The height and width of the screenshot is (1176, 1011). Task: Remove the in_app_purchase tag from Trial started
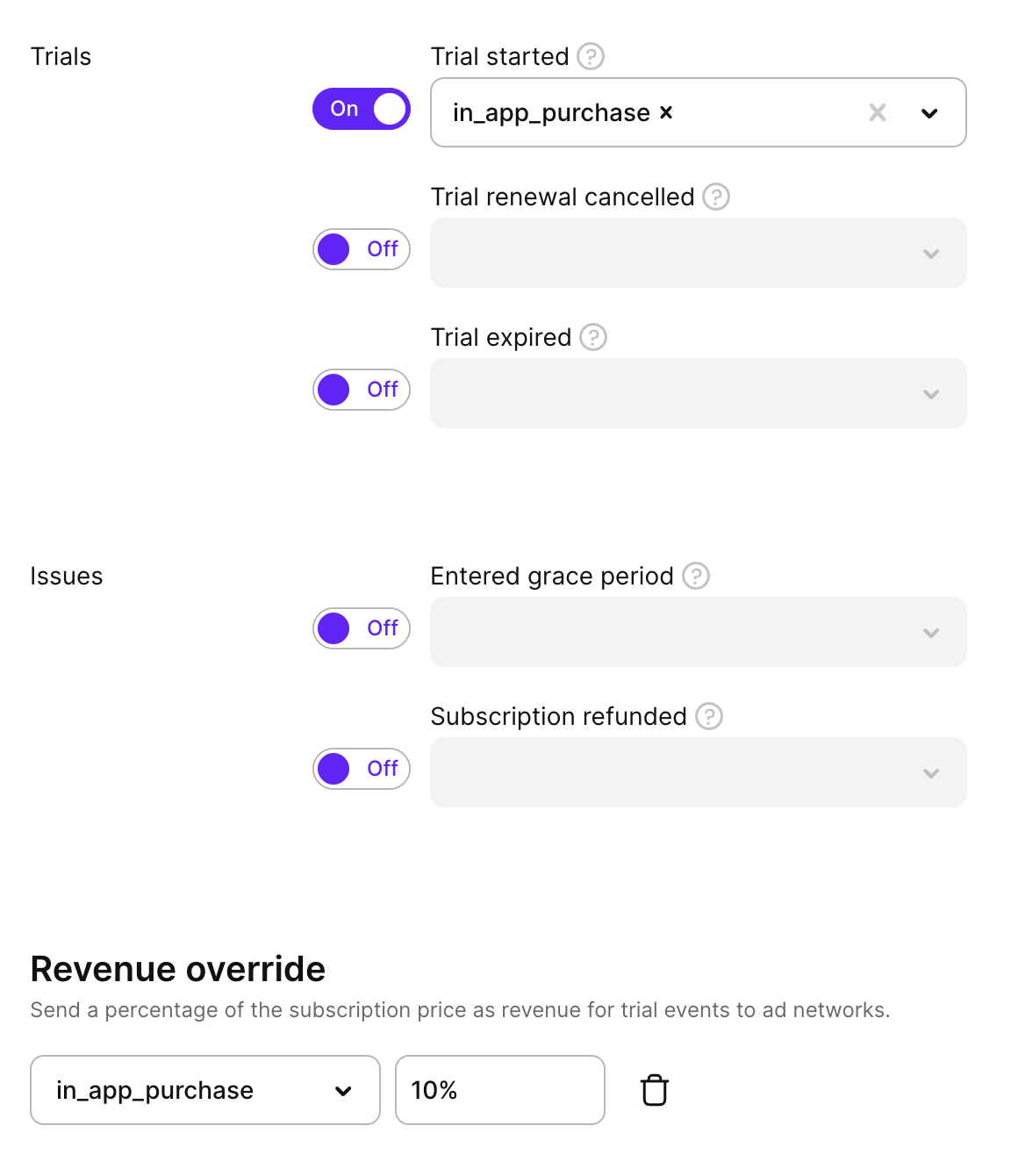coord(665,112)
